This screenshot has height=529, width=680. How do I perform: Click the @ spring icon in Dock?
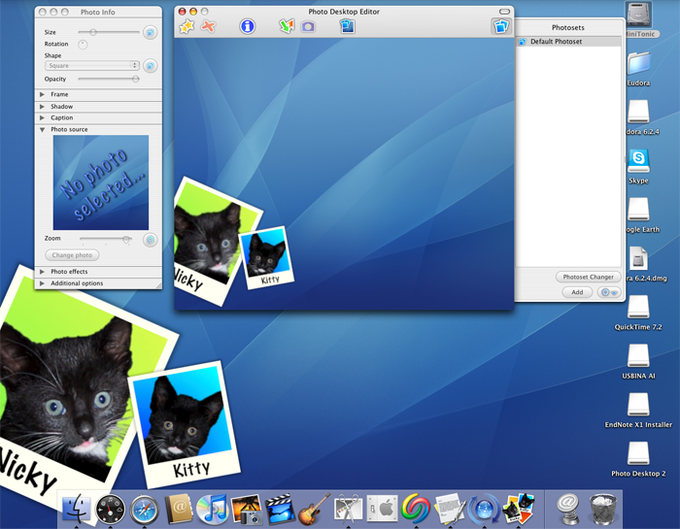pyautogui.click(x=568, y=508)
